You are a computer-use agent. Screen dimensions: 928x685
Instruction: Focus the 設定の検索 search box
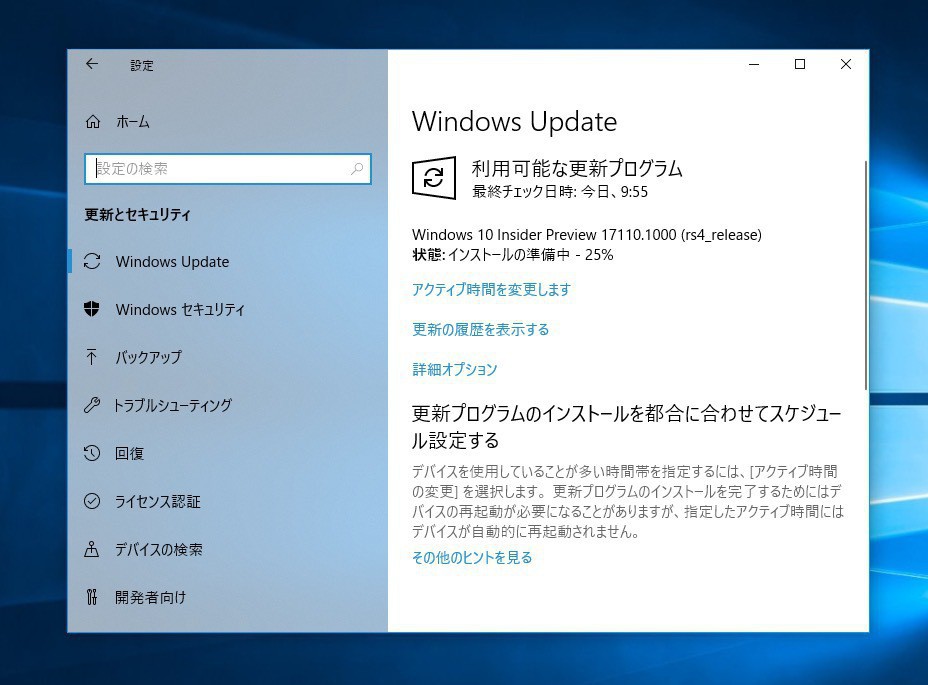(x=228, y=169)
